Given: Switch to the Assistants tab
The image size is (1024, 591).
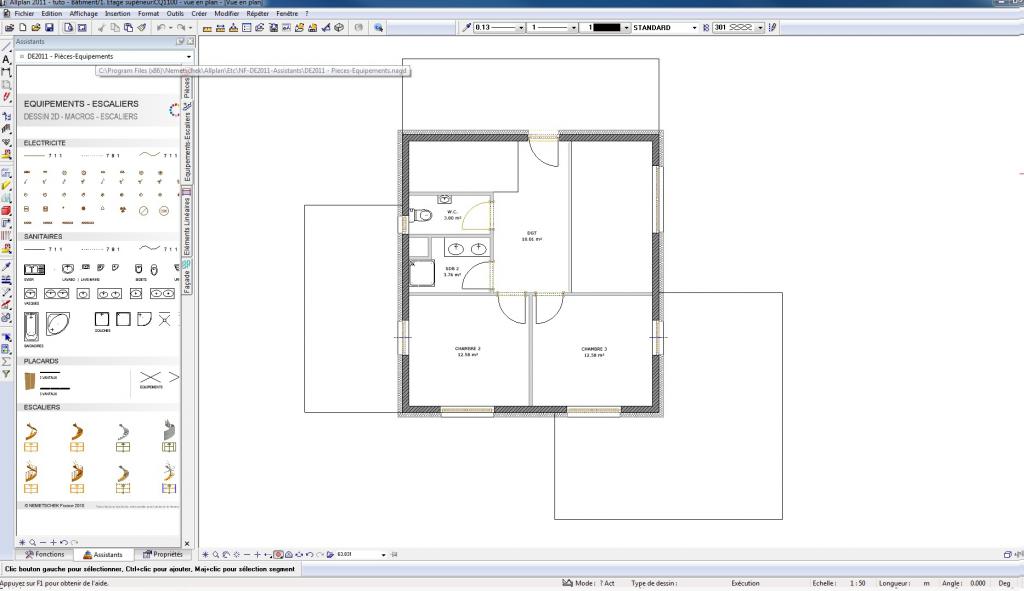Looking at the screenshot, I should point(103,554).
